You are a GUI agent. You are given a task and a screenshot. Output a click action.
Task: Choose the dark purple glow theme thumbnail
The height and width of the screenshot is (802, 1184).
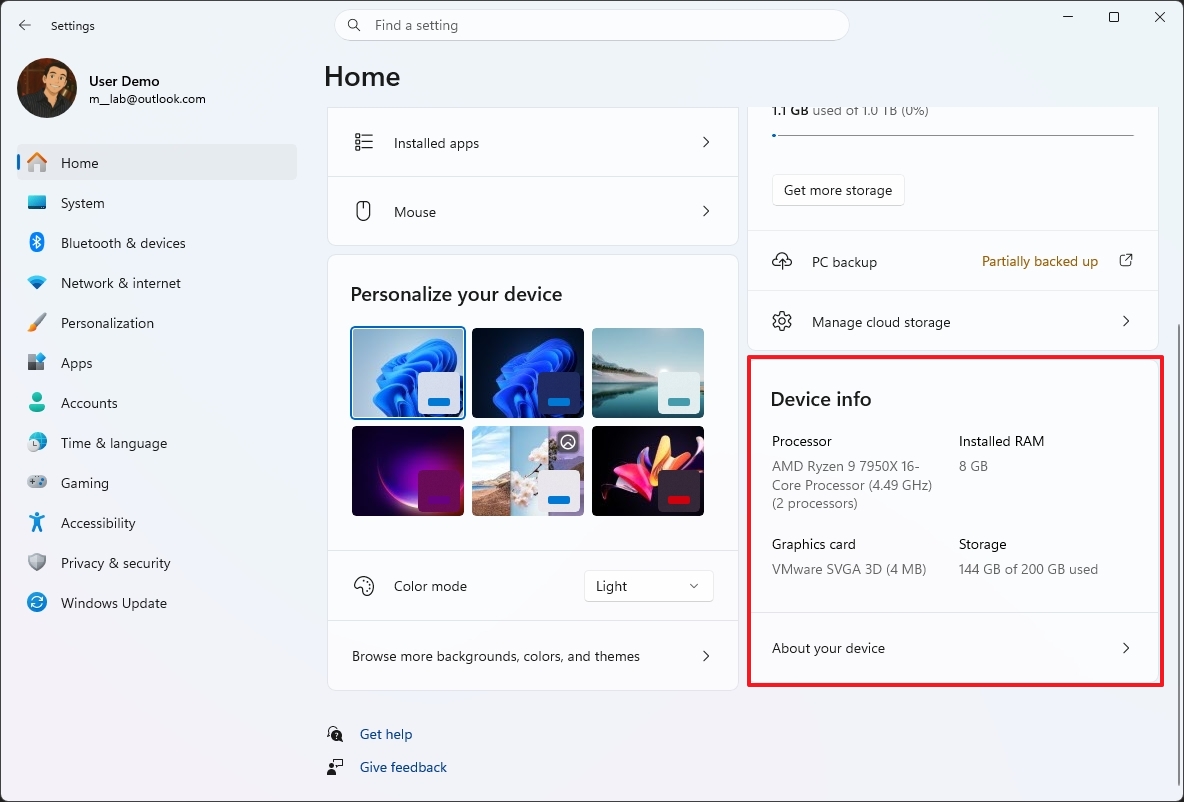(408, 471)
